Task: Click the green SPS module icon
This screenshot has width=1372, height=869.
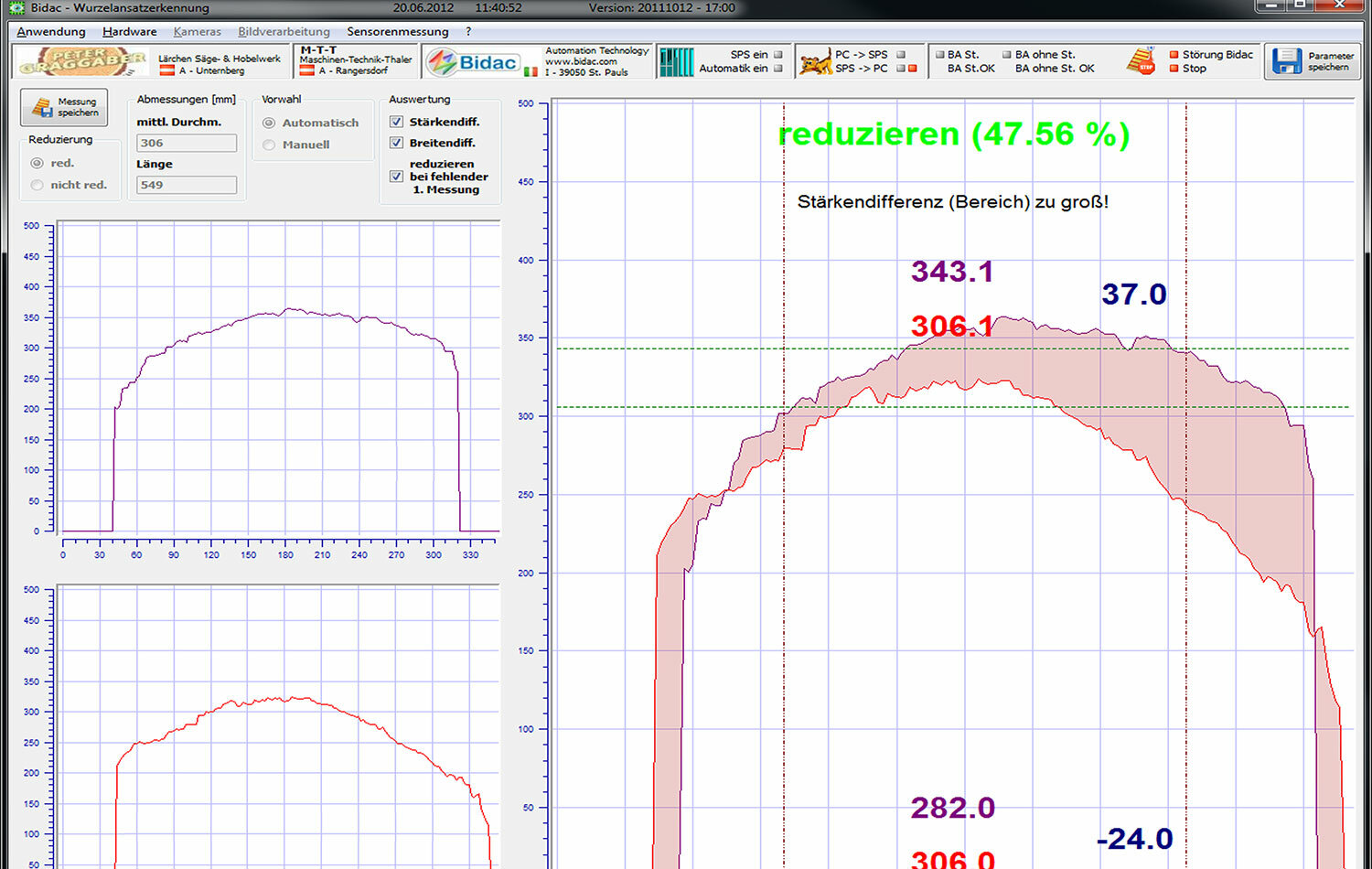Action: 676,61
